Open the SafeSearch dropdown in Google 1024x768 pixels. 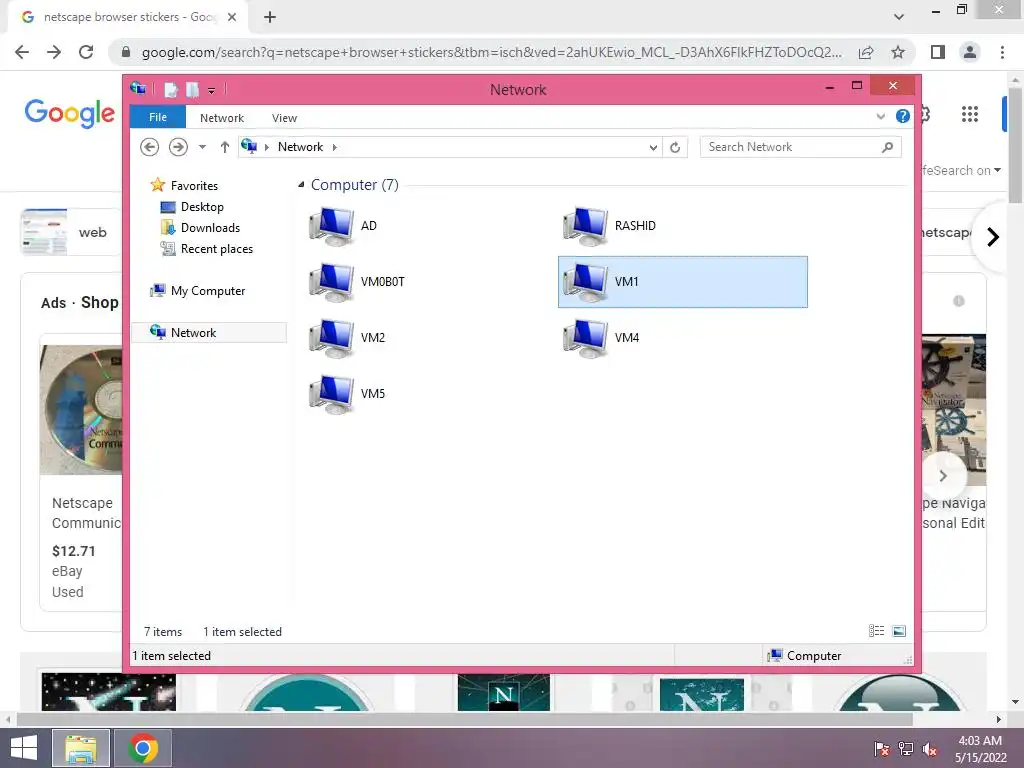961,170
